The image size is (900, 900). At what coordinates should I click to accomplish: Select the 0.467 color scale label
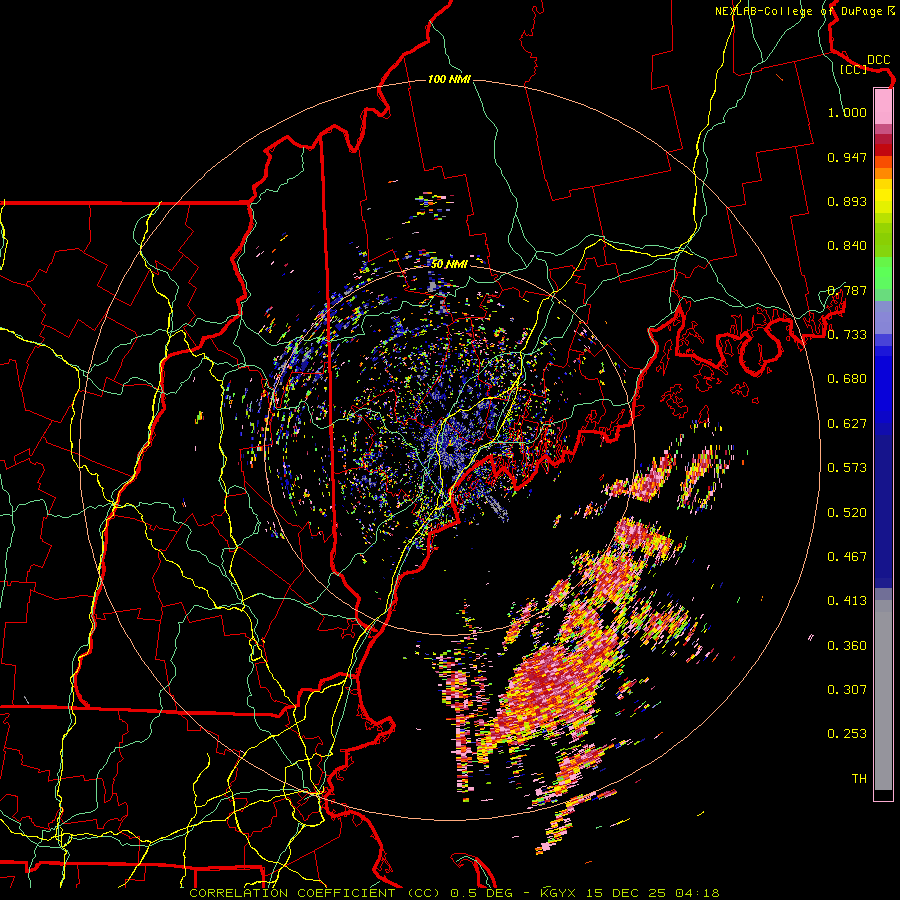point(847,557)
